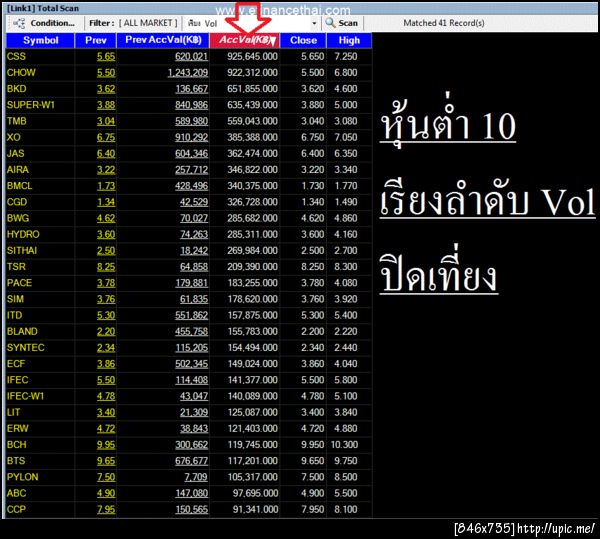Select the HYDRO symbol

tap(23, 234)
